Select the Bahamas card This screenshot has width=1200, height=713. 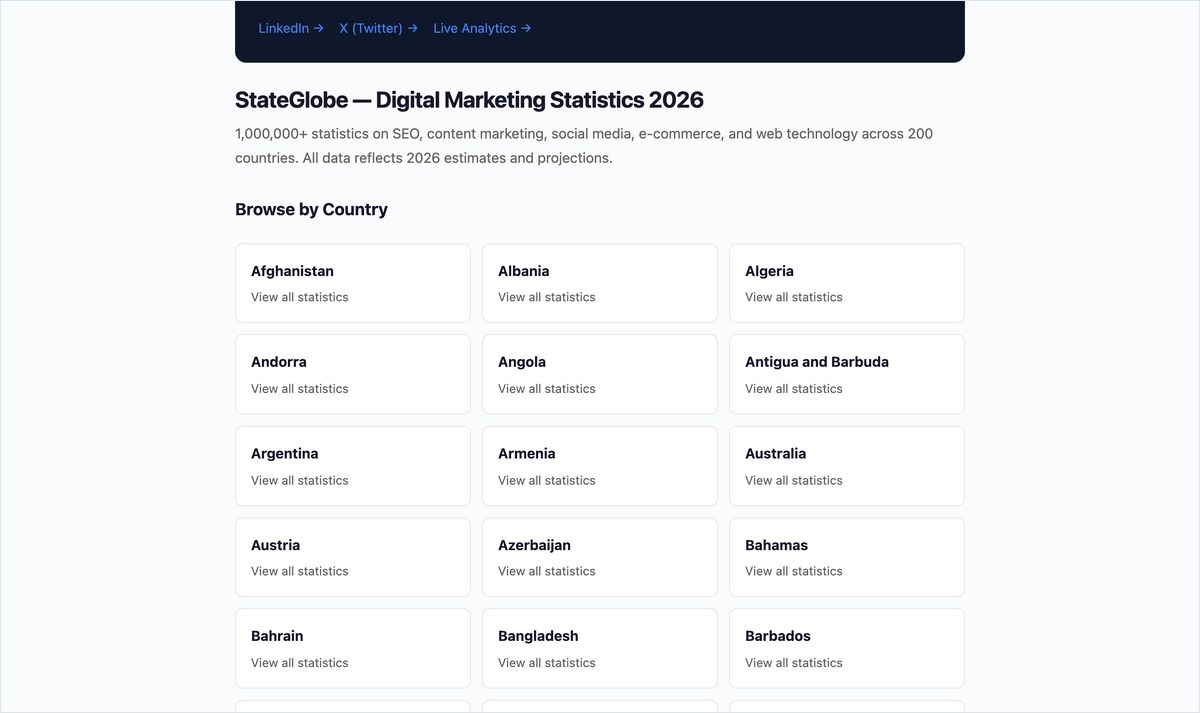(x=847, y=557)
